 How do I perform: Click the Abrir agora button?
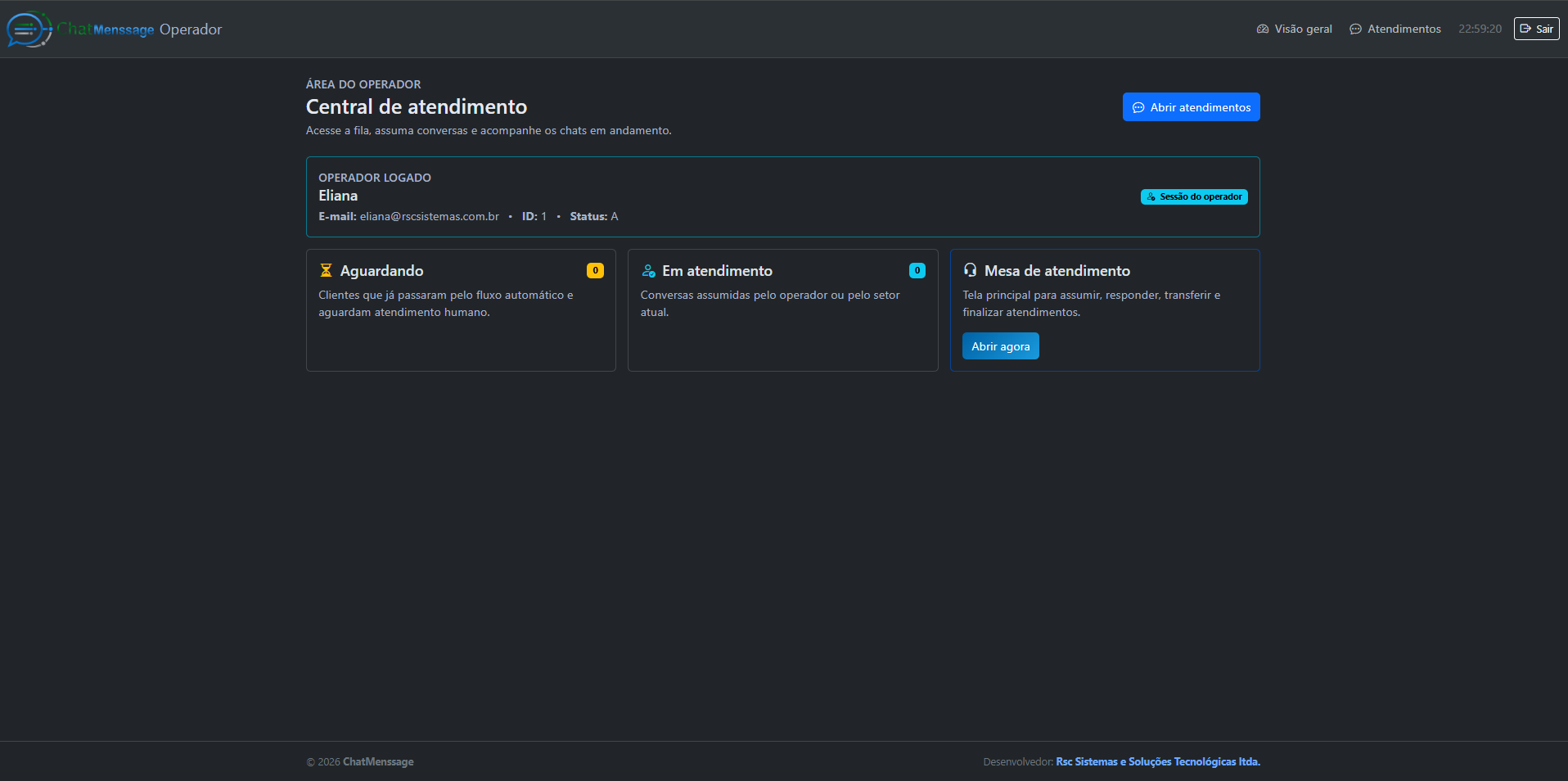1000,346
